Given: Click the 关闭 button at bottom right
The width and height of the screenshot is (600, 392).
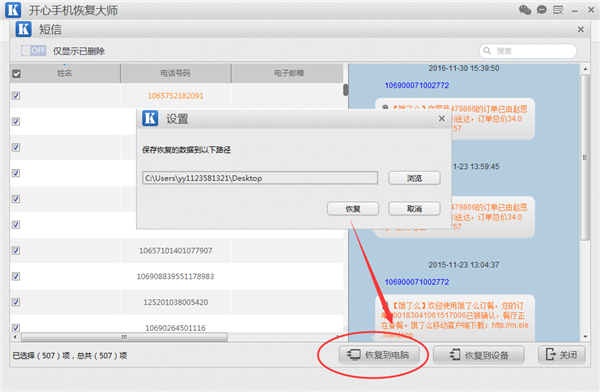Looking at the screenshot, I should point(561,355).
